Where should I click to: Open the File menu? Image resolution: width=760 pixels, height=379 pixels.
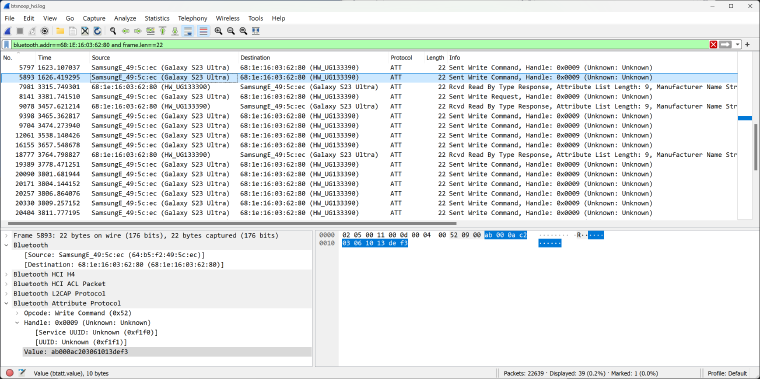coord(9,18)
